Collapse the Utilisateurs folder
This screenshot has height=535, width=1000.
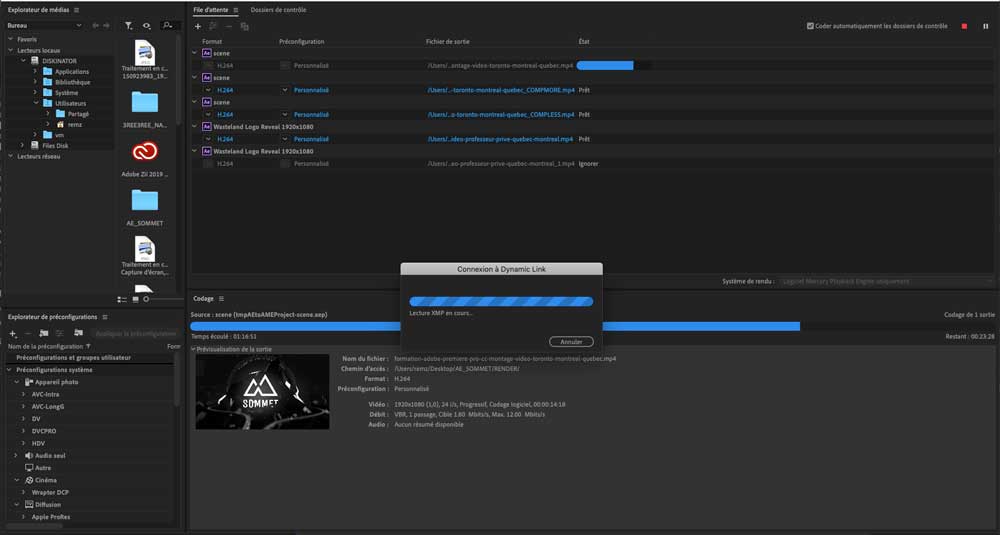35,103
